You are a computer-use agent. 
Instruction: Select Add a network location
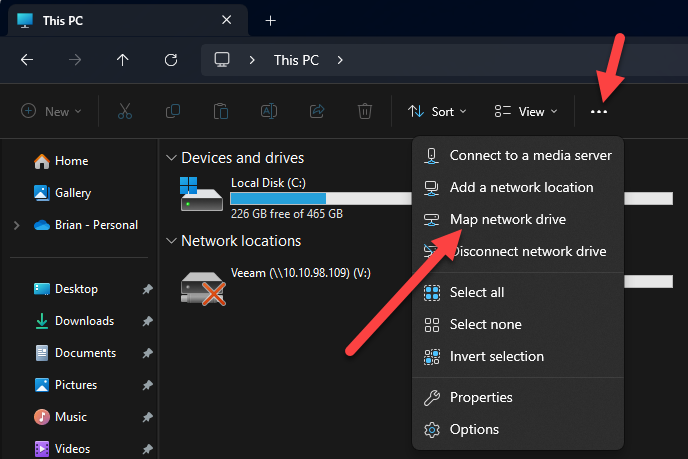pos(521,187)
